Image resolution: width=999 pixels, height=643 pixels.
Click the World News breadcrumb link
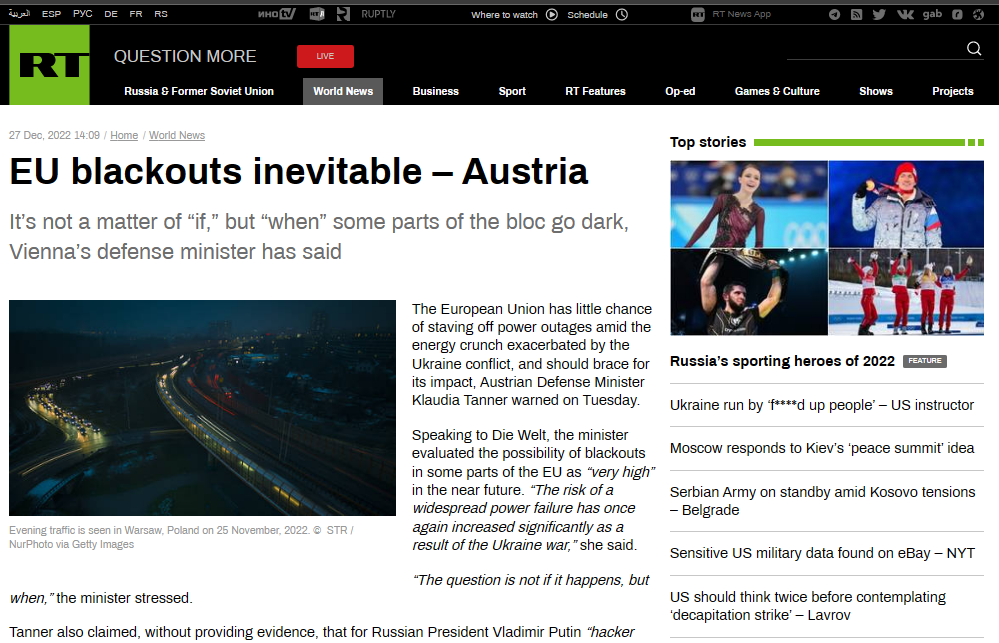(x=177, y=135)
